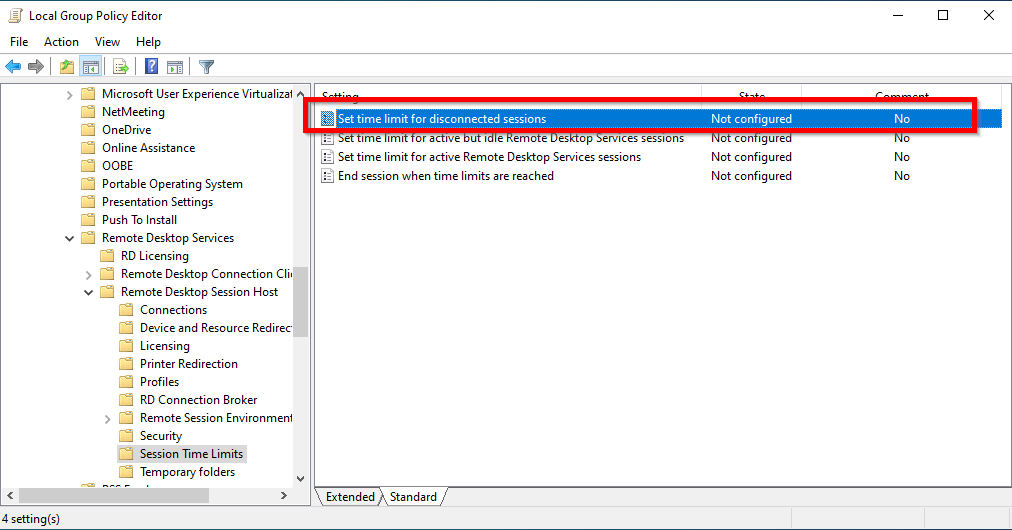Expand the Remote Session Environment folder

[x=107, y=418]
